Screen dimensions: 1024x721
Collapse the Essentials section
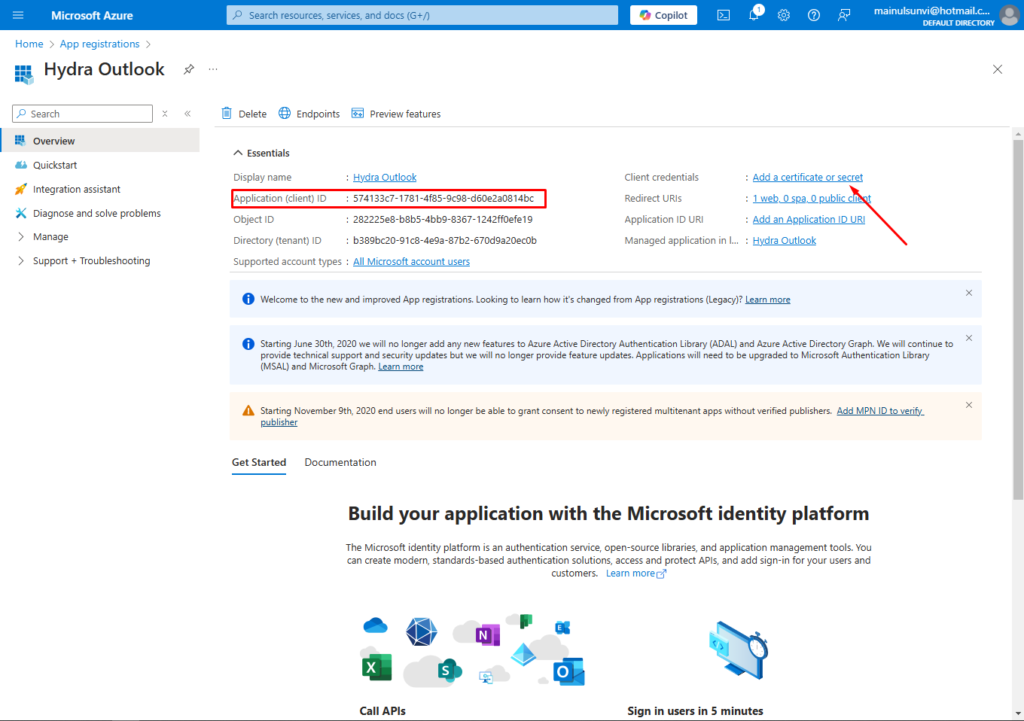click(261, 153)
